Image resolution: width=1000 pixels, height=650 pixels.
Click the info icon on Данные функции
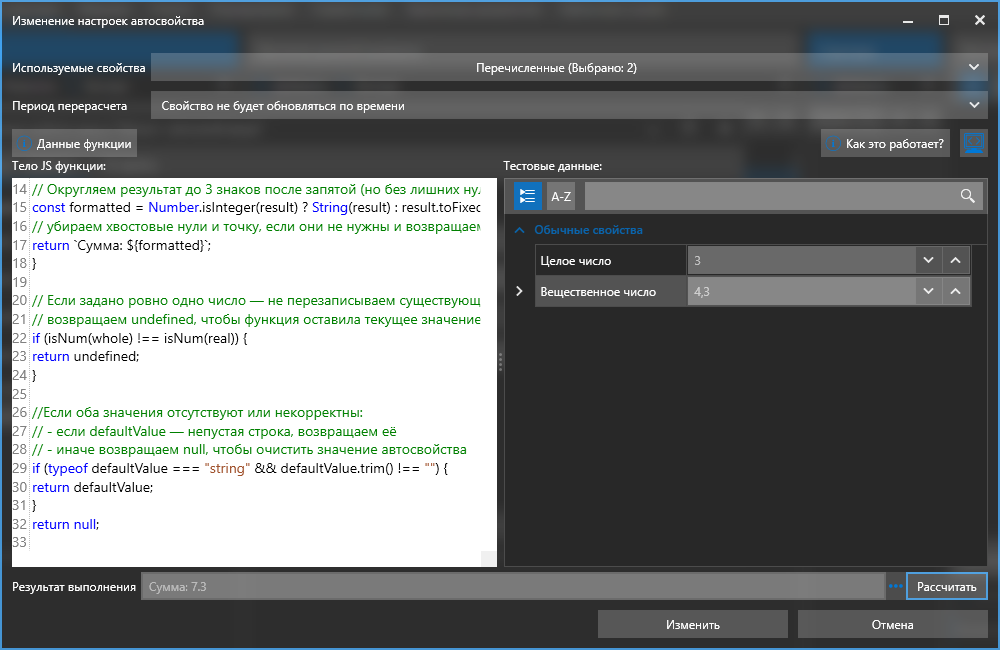coord(26,144)
